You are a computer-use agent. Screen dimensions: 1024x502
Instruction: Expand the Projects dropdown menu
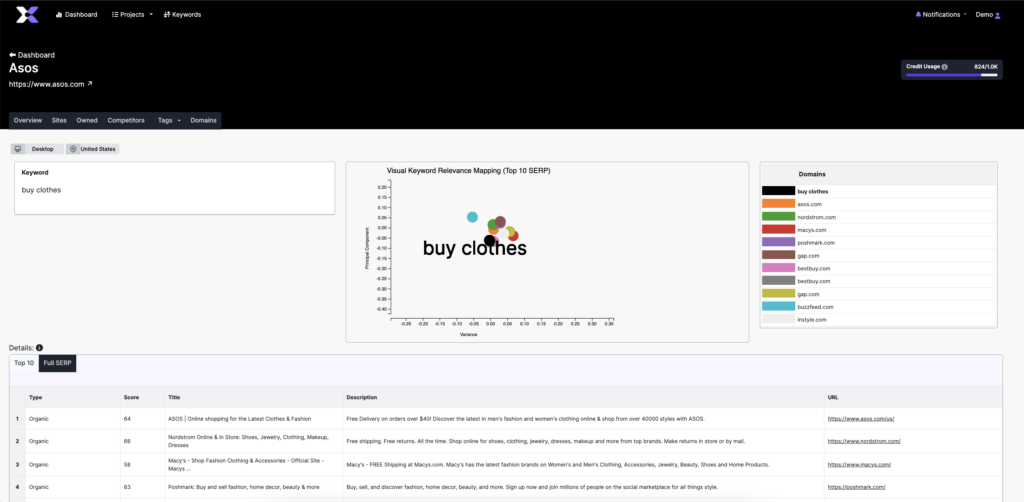133,14
